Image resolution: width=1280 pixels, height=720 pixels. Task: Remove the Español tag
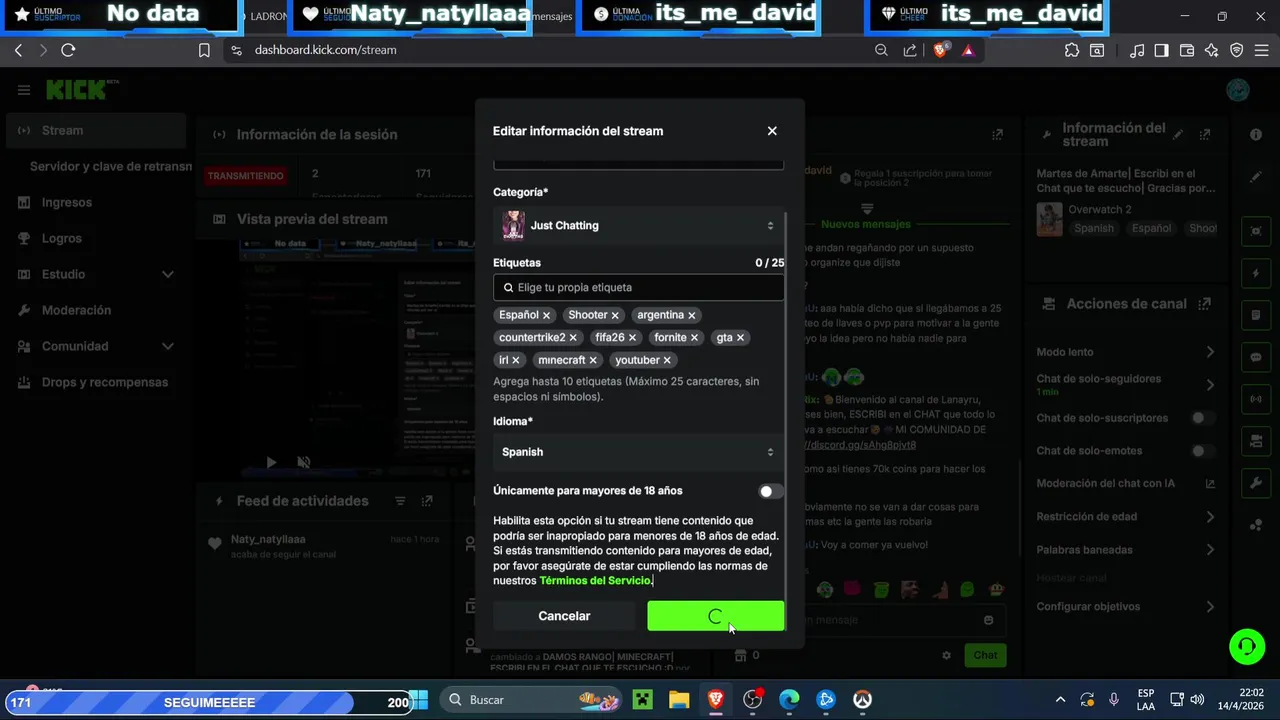pos(546,315)
